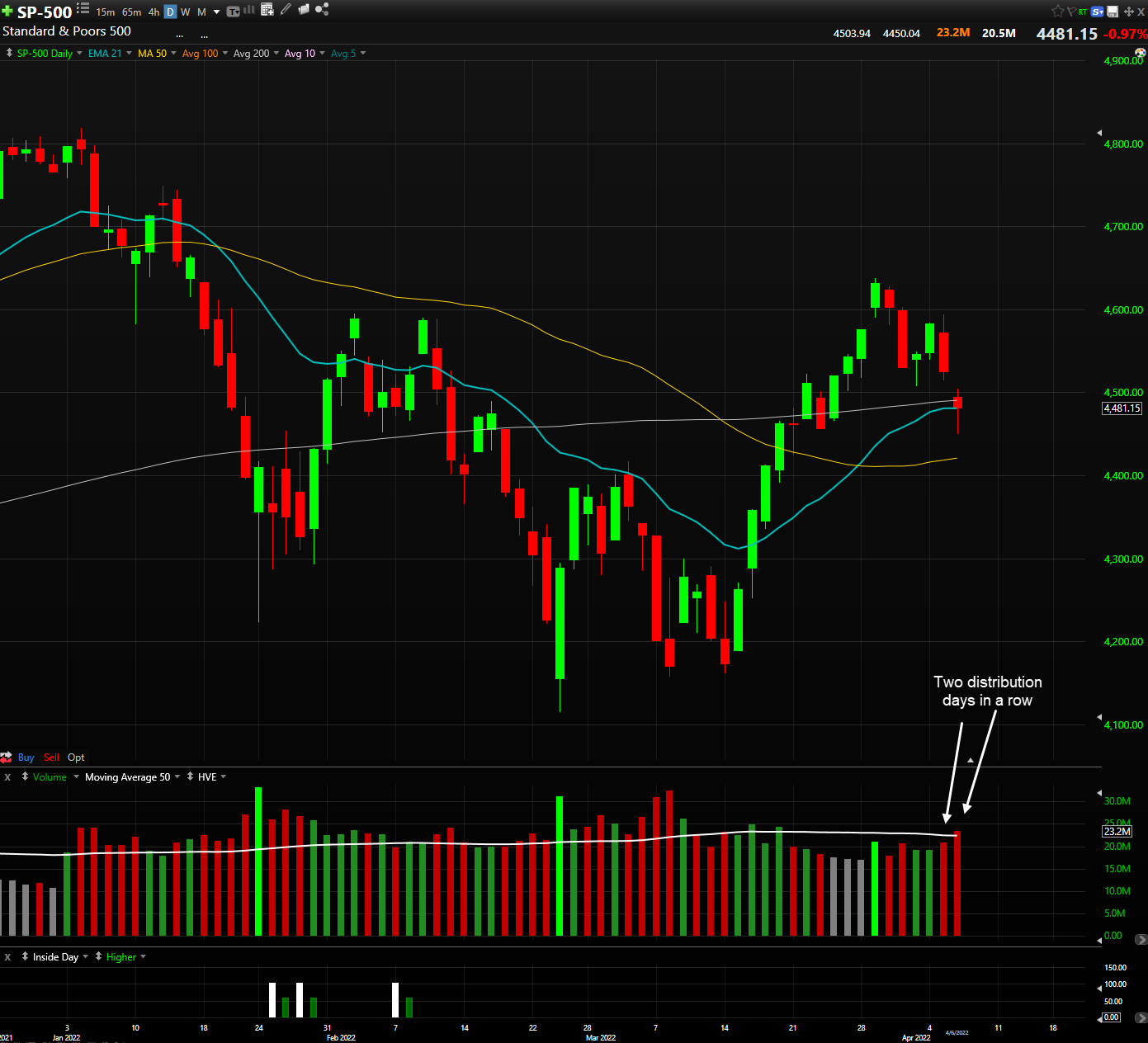
Task: Switch to the 15m timeframe
Action: coord(106,12)
